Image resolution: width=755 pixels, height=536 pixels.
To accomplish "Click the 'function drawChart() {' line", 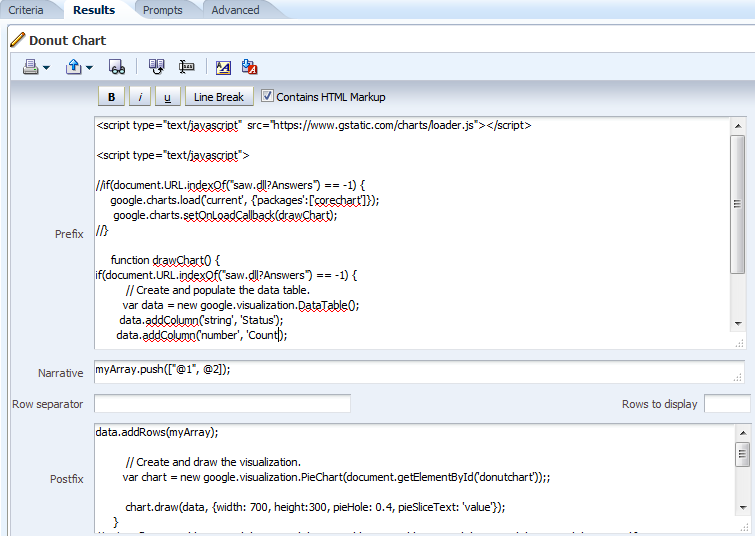I will click(x=165, y=260).
